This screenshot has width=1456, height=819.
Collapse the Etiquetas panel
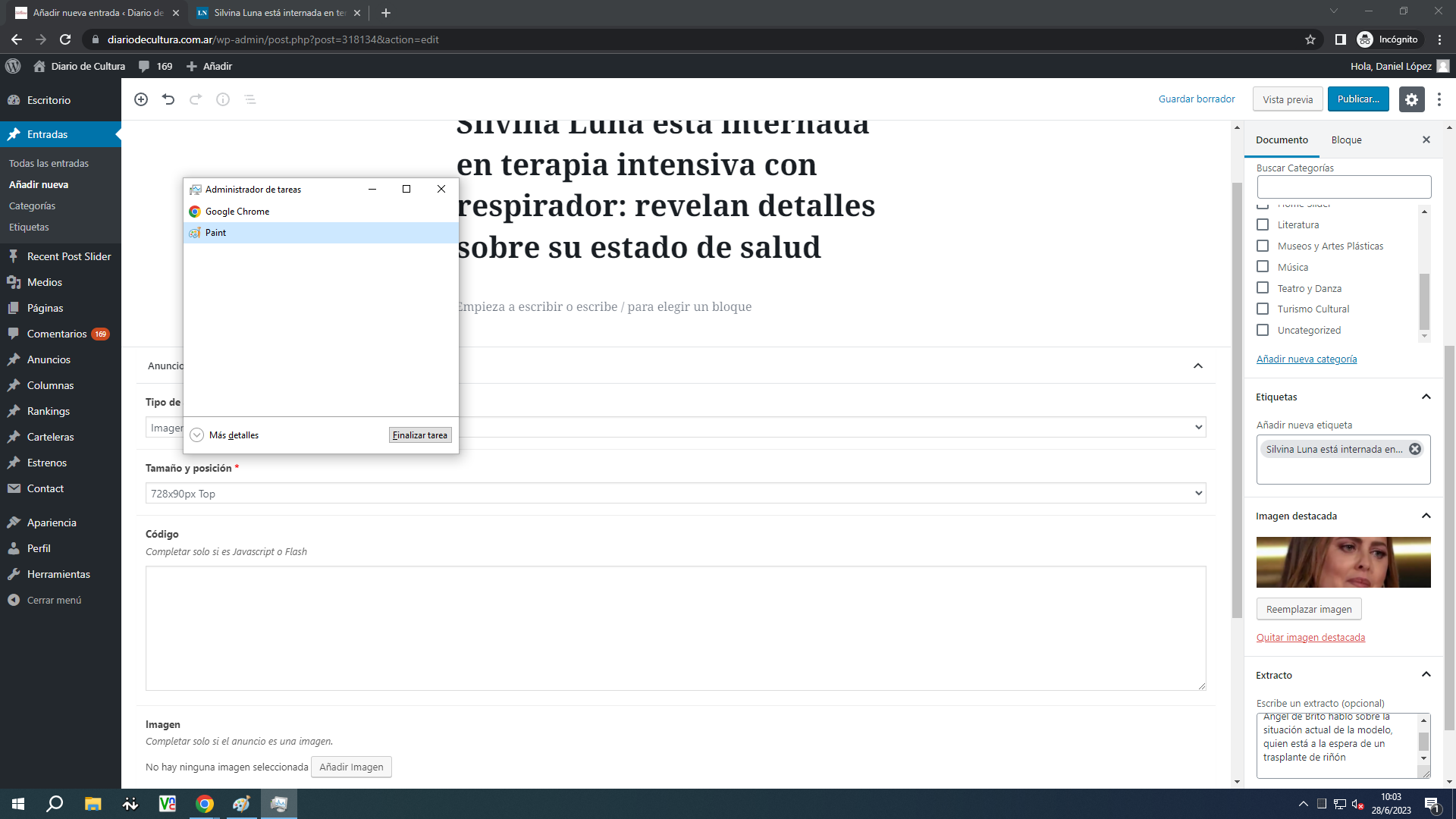(1426, 397)
